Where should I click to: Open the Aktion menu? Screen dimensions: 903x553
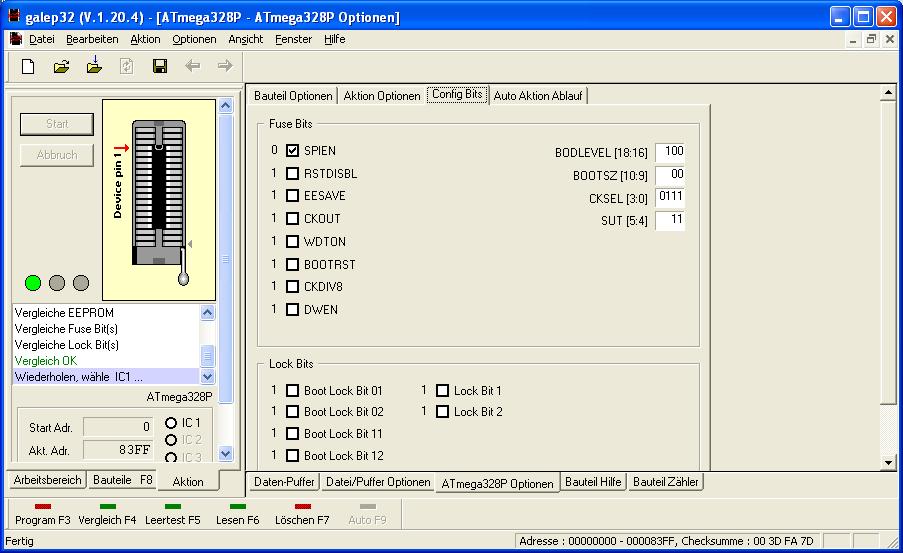[x=145, y=39]
